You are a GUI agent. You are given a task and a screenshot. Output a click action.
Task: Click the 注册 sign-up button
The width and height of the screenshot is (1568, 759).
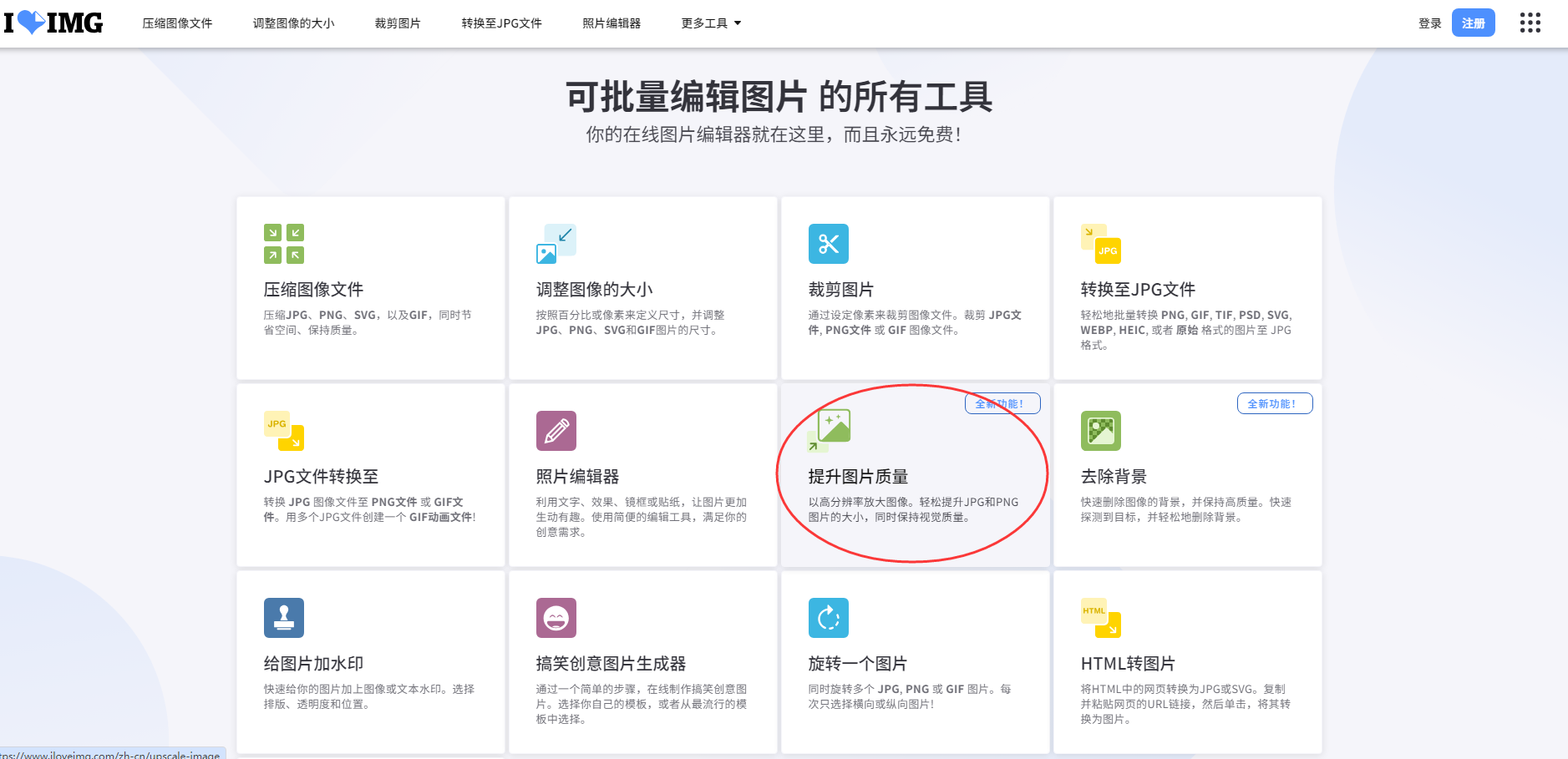[x=1474, y=23]
